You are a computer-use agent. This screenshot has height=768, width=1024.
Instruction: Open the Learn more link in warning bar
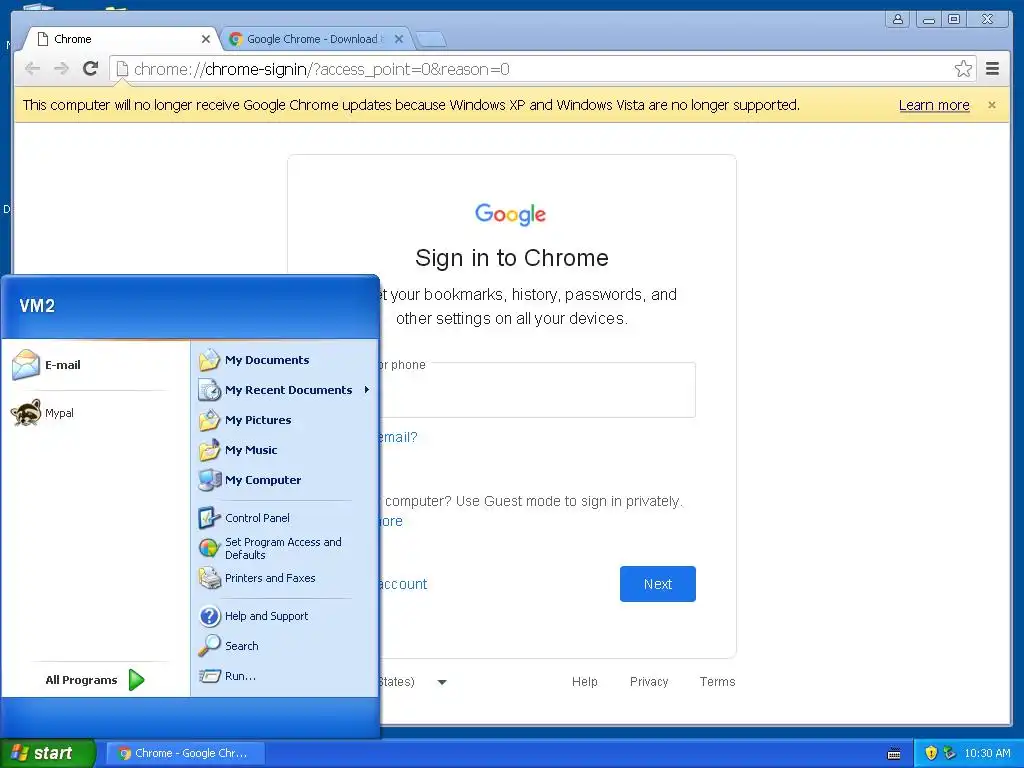pyautogui.click(x=934, y=105)
